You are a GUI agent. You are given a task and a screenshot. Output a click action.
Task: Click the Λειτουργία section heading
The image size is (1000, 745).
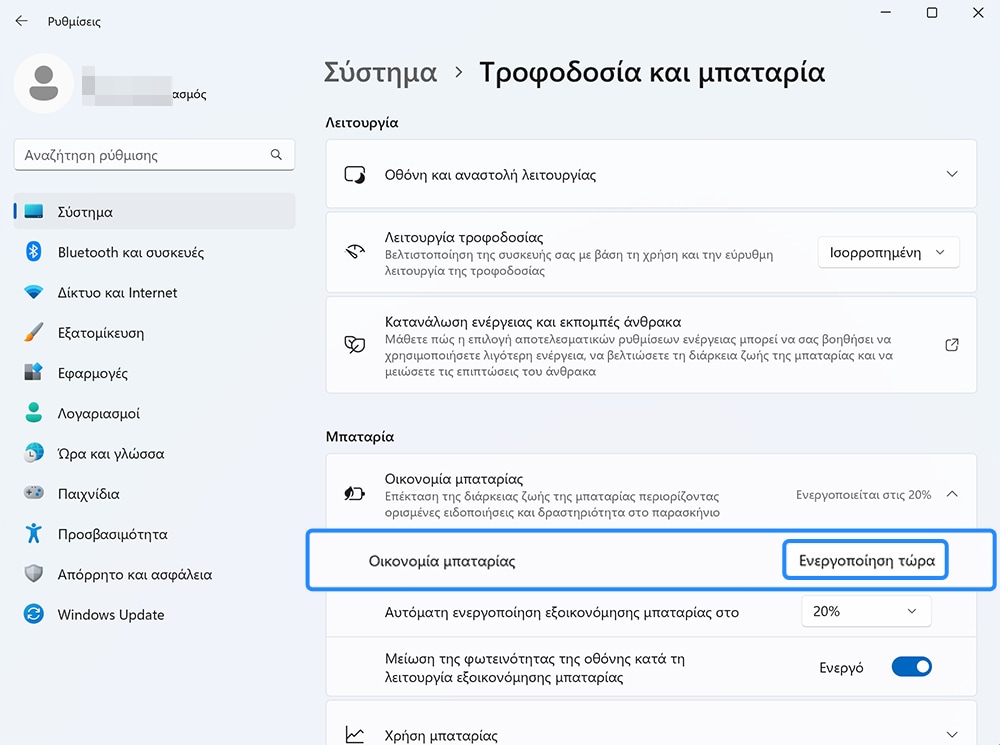[362, 122]
